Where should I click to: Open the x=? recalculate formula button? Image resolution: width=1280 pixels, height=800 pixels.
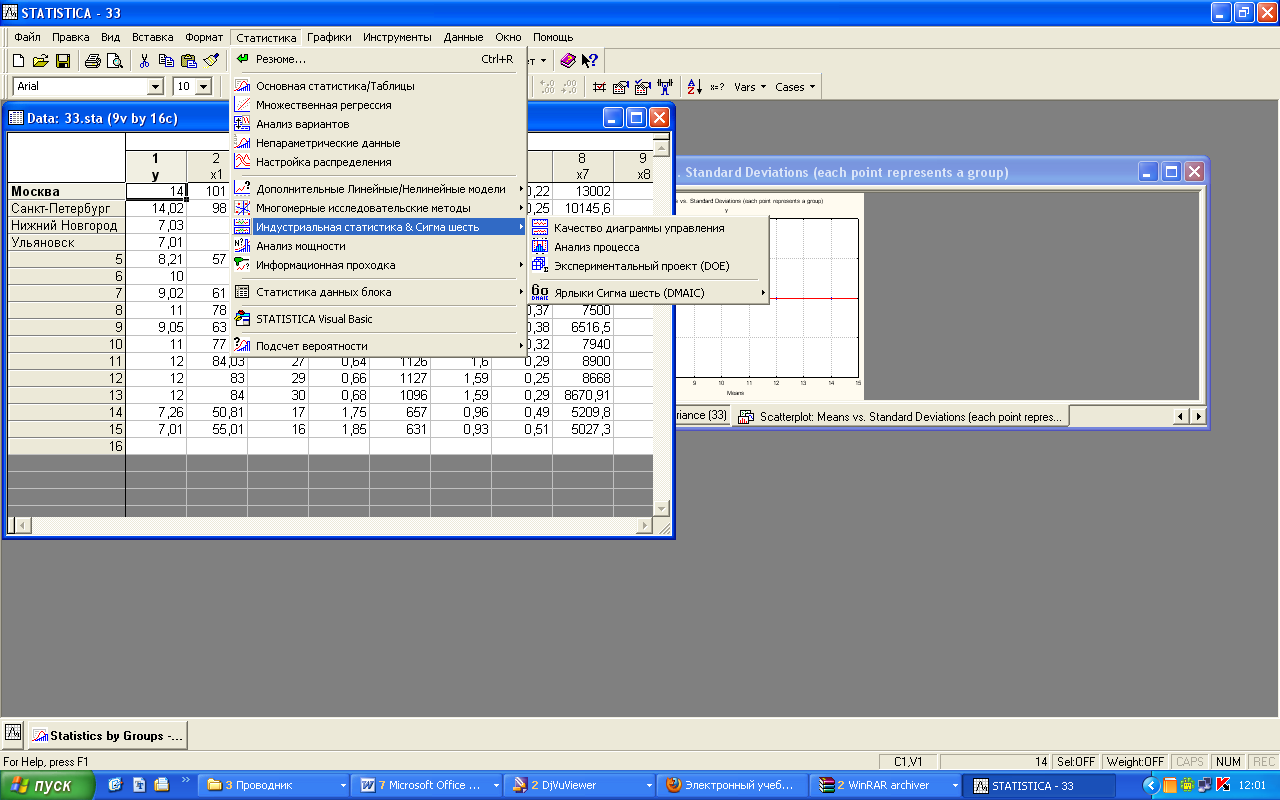[717, 87]
